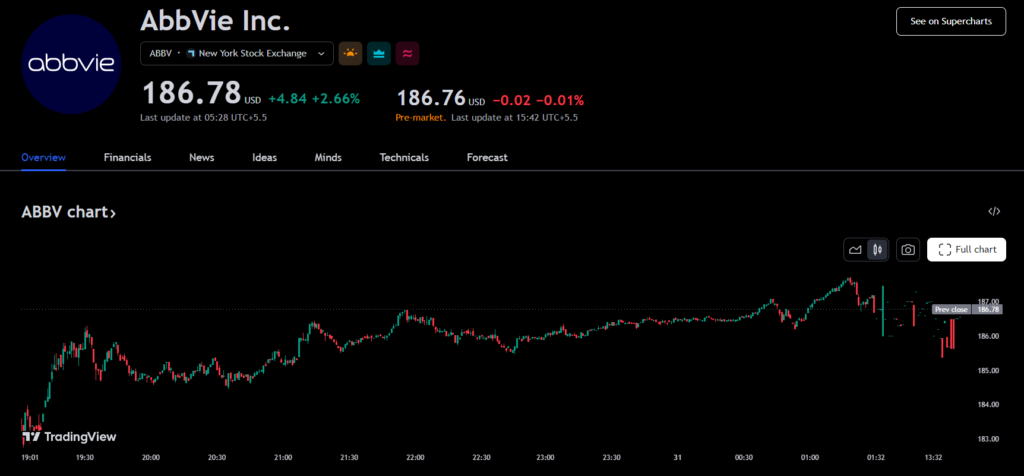Image resolution: width=1024 pixels, height=476 pixels.
Task: Switch to the Financials tab
Action: point(127,157)
